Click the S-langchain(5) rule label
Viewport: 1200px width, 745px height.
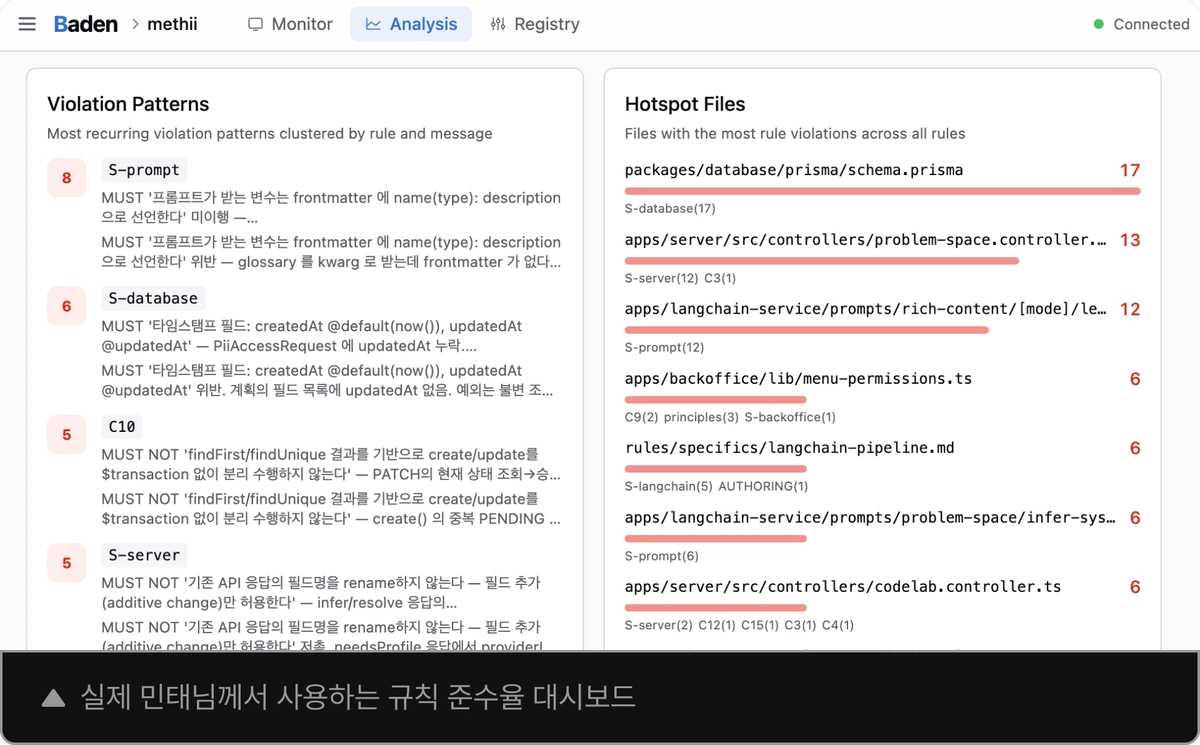(x=668, y=486)
